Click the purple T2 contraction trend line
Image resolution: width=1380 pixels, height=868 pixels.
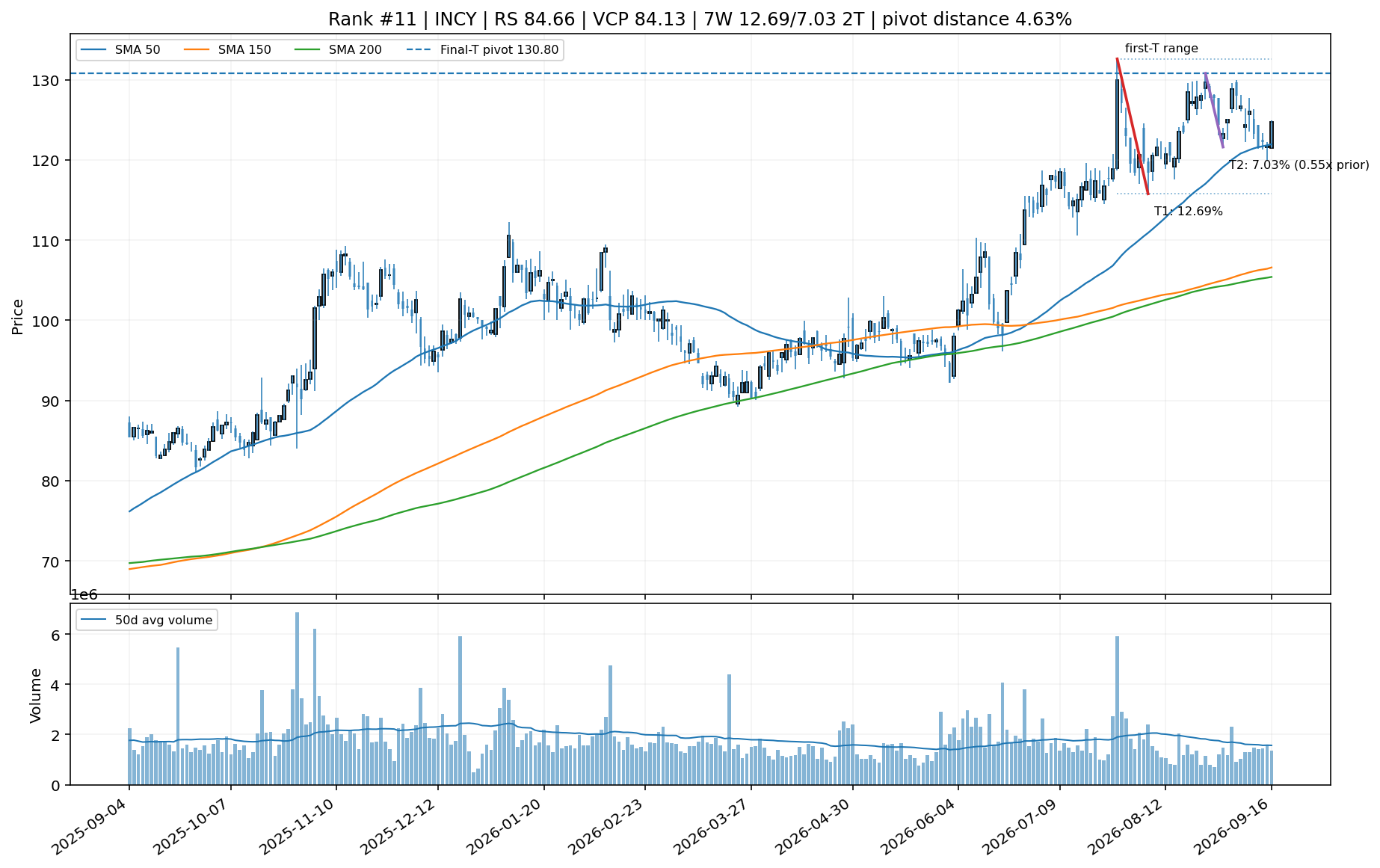(x=1214, y=110)
